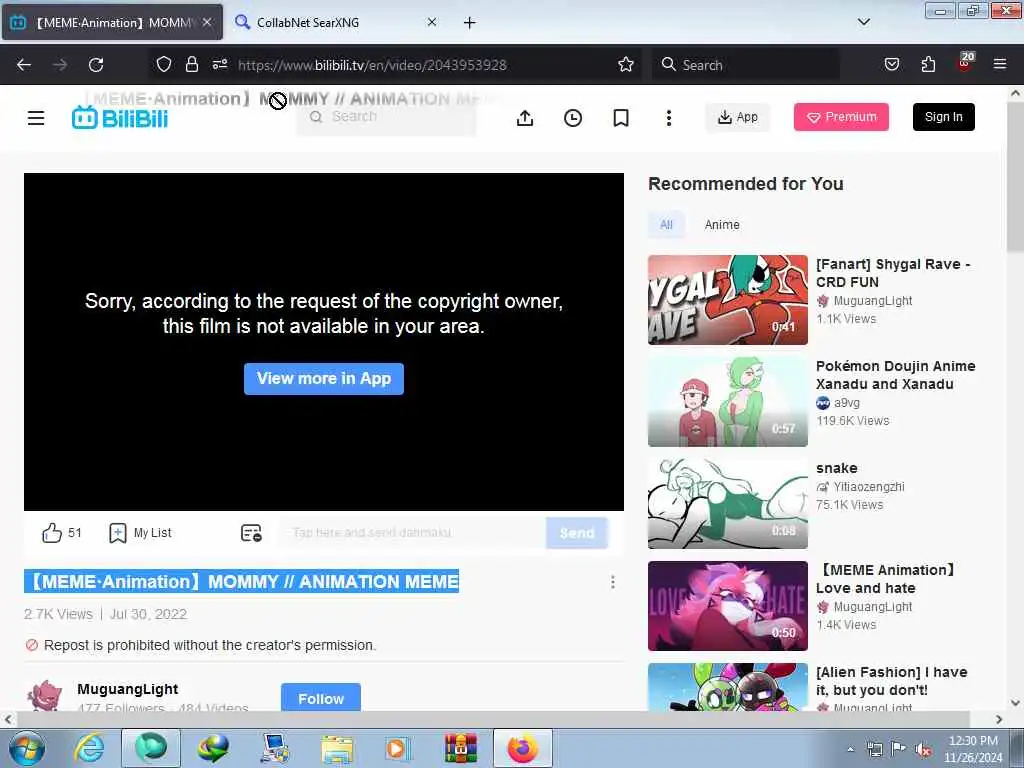Image resolution: width=1024 pixels, height=768 pixels.
Task: List all tabs dropdown arrow
Action: [863, 22]
